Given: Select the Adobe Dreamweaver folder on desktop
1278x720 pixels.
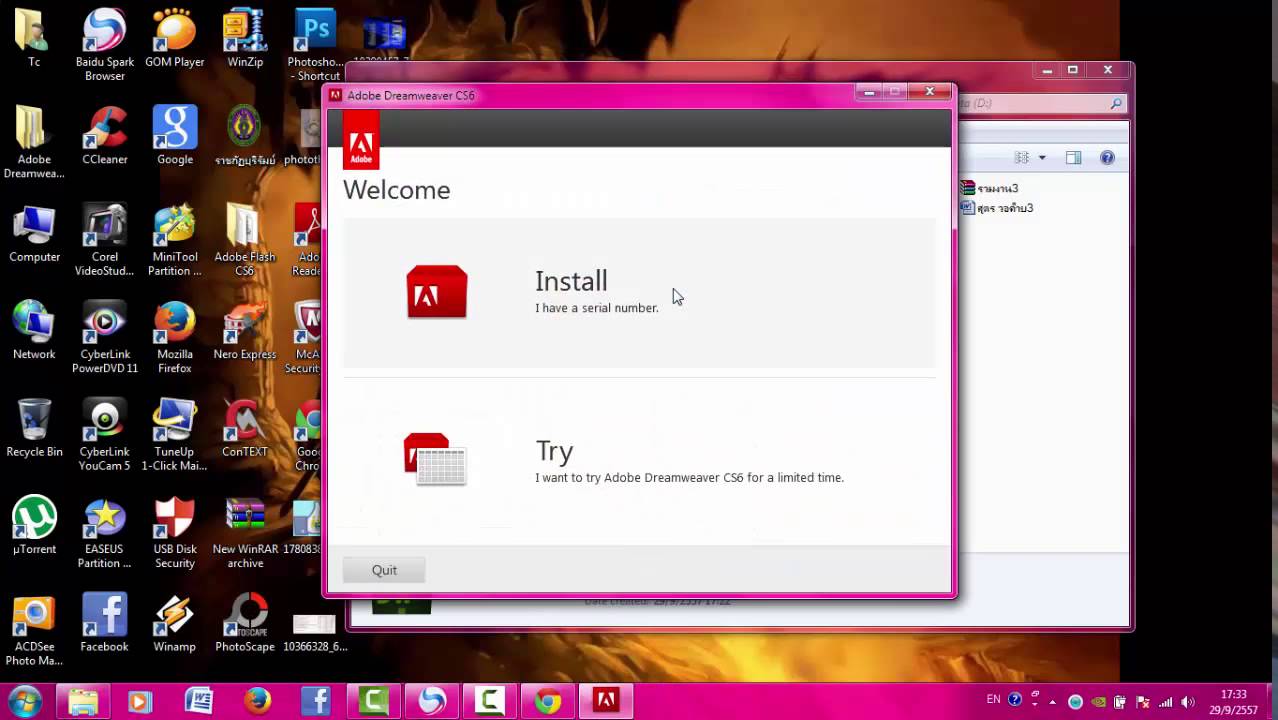Looking at the screenshot, I should point(34,142).
